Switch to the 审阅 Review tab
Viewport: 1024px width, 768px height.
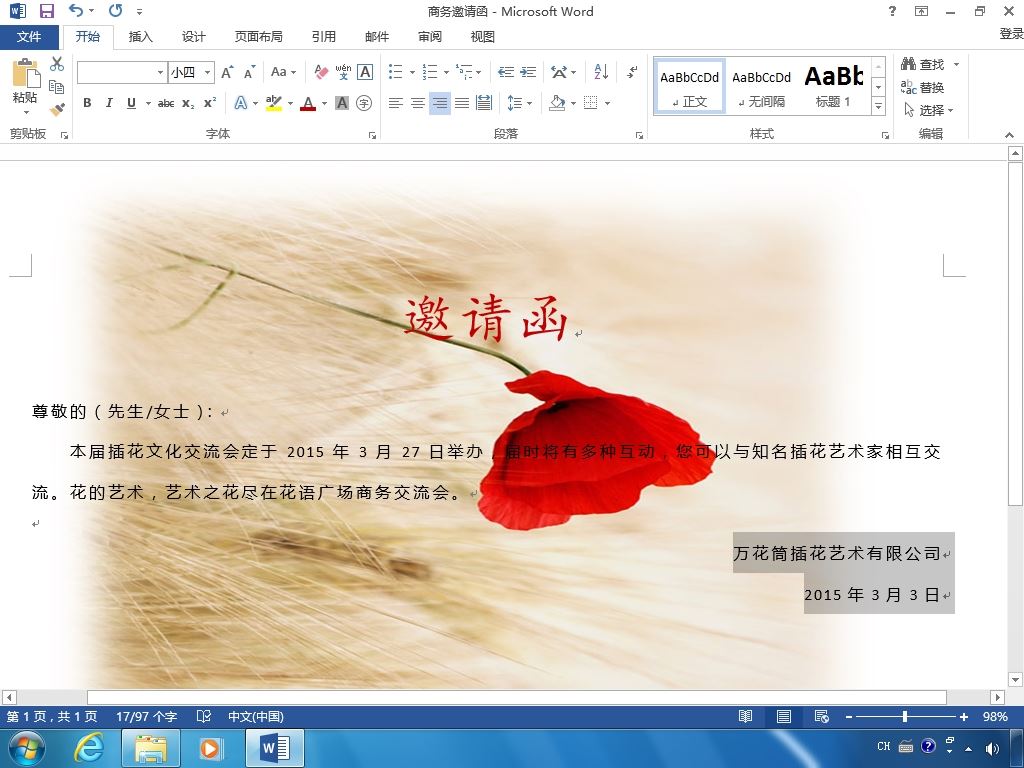coord(430,37)
